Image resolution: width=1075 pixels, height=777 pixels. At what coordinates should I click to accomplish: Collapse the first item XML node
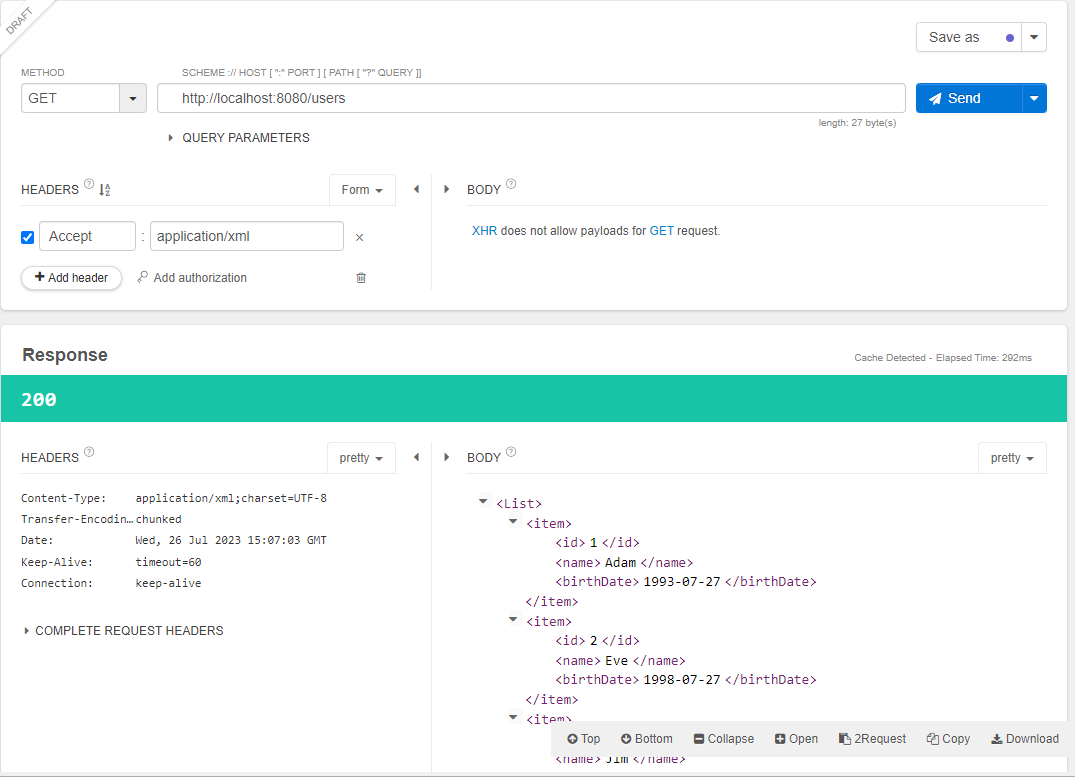[x=513, y=522]
